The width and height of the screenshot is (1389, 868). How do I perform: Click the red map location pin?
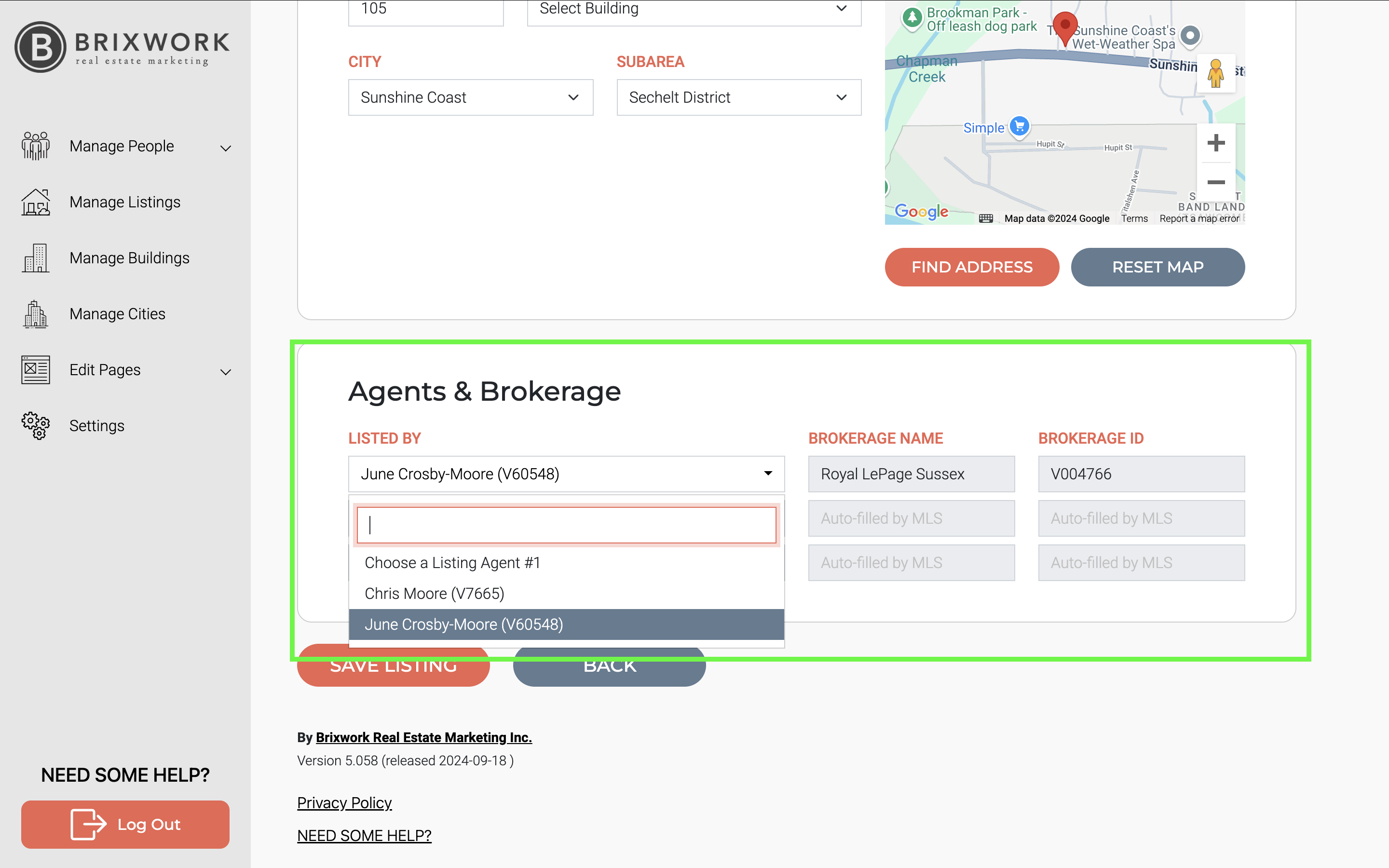1065,27
